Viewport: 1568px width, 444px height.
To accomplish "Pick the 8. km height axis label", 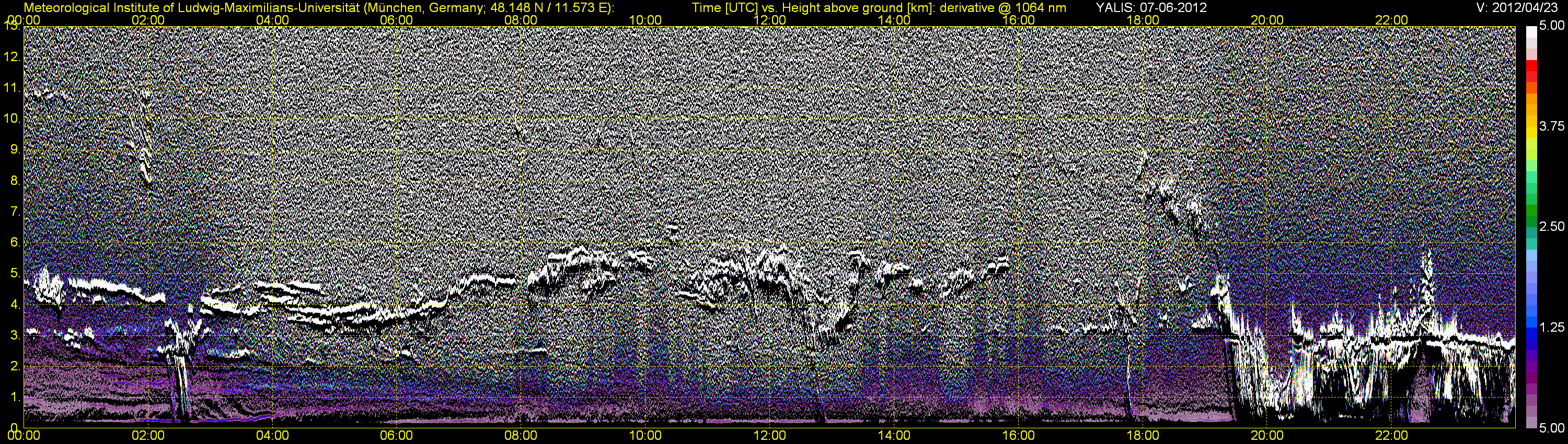I will point(15,181).
